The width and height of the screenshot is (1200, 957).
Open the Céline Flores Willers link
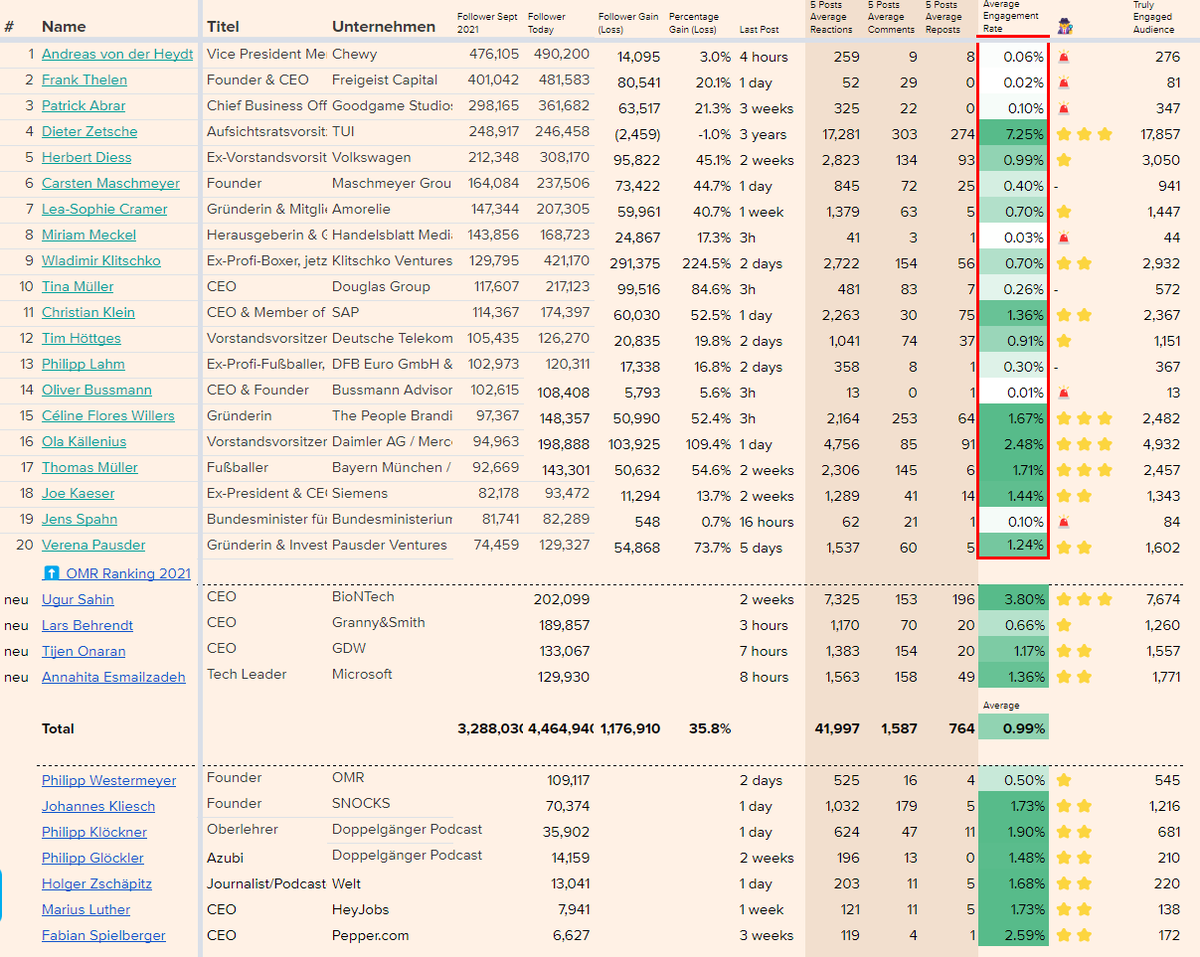coord(108,416)
